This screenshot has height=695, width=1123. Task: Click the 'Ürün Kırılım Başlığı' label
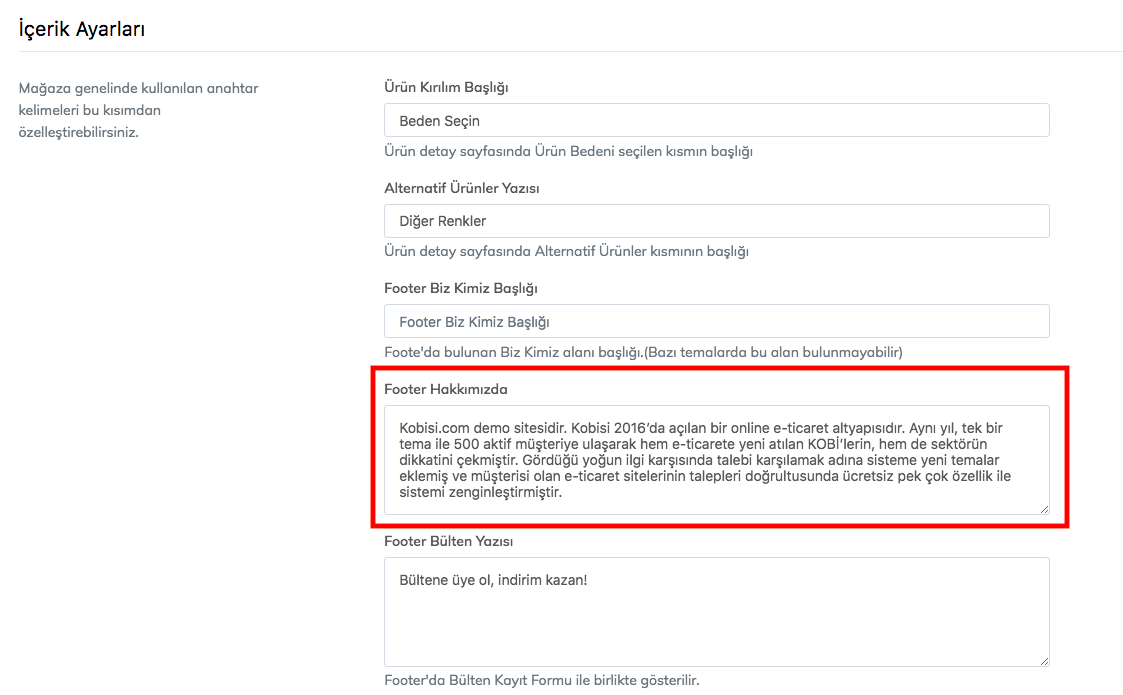point(446,87)
